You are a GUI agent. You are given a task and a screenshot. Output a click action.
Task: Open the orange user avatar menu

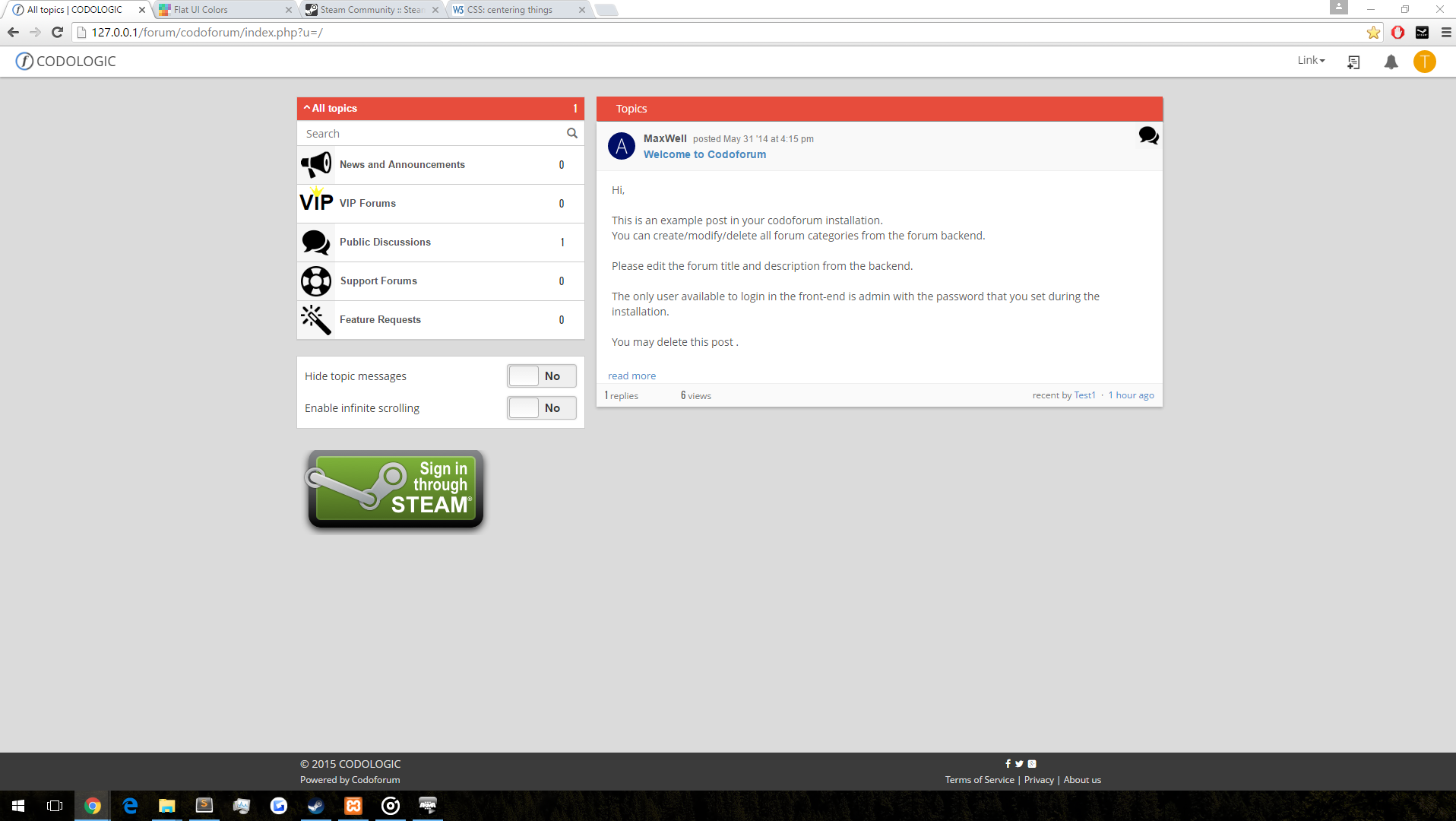(1424, 62)
